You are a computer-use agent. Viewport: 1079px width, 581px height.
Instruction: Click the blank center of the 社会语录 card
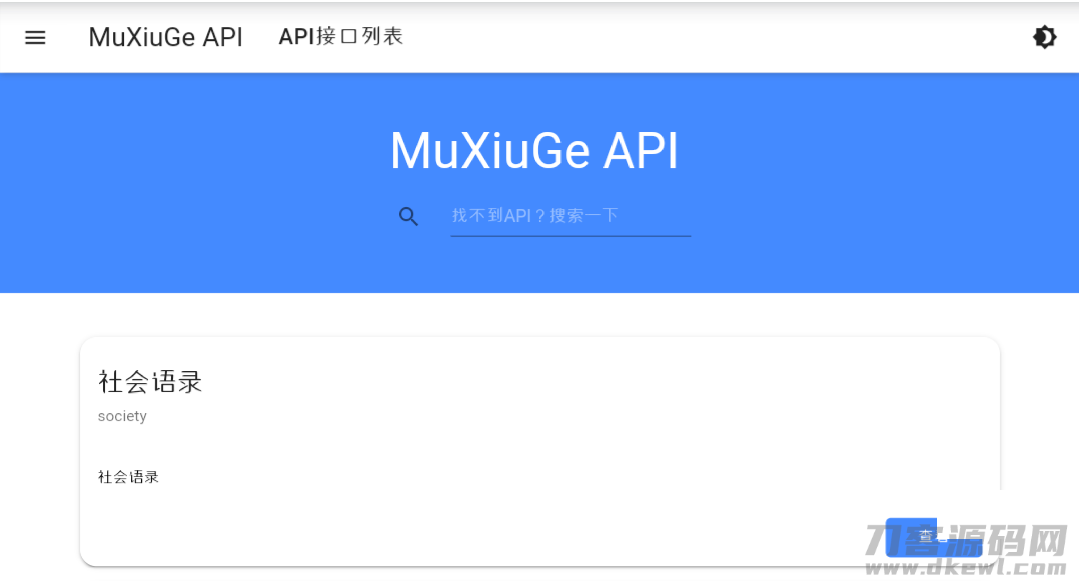pos(540,450)
